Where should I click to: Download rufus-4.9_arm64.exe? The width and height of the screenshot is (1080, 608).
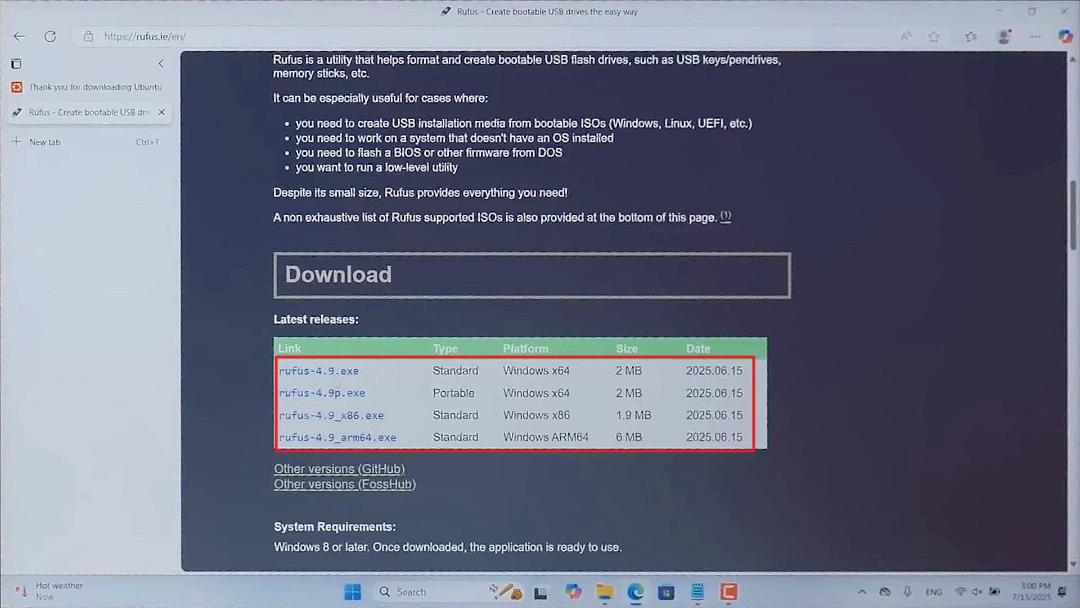[338, 437]
